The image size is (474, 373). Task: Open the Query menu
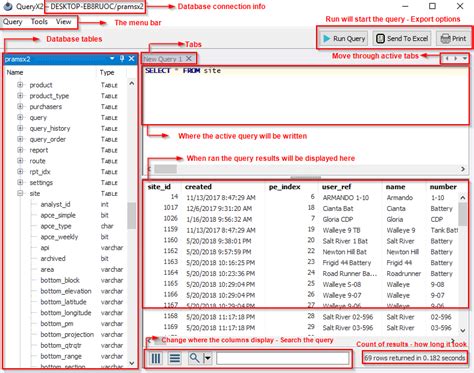(x=13, y=22)
